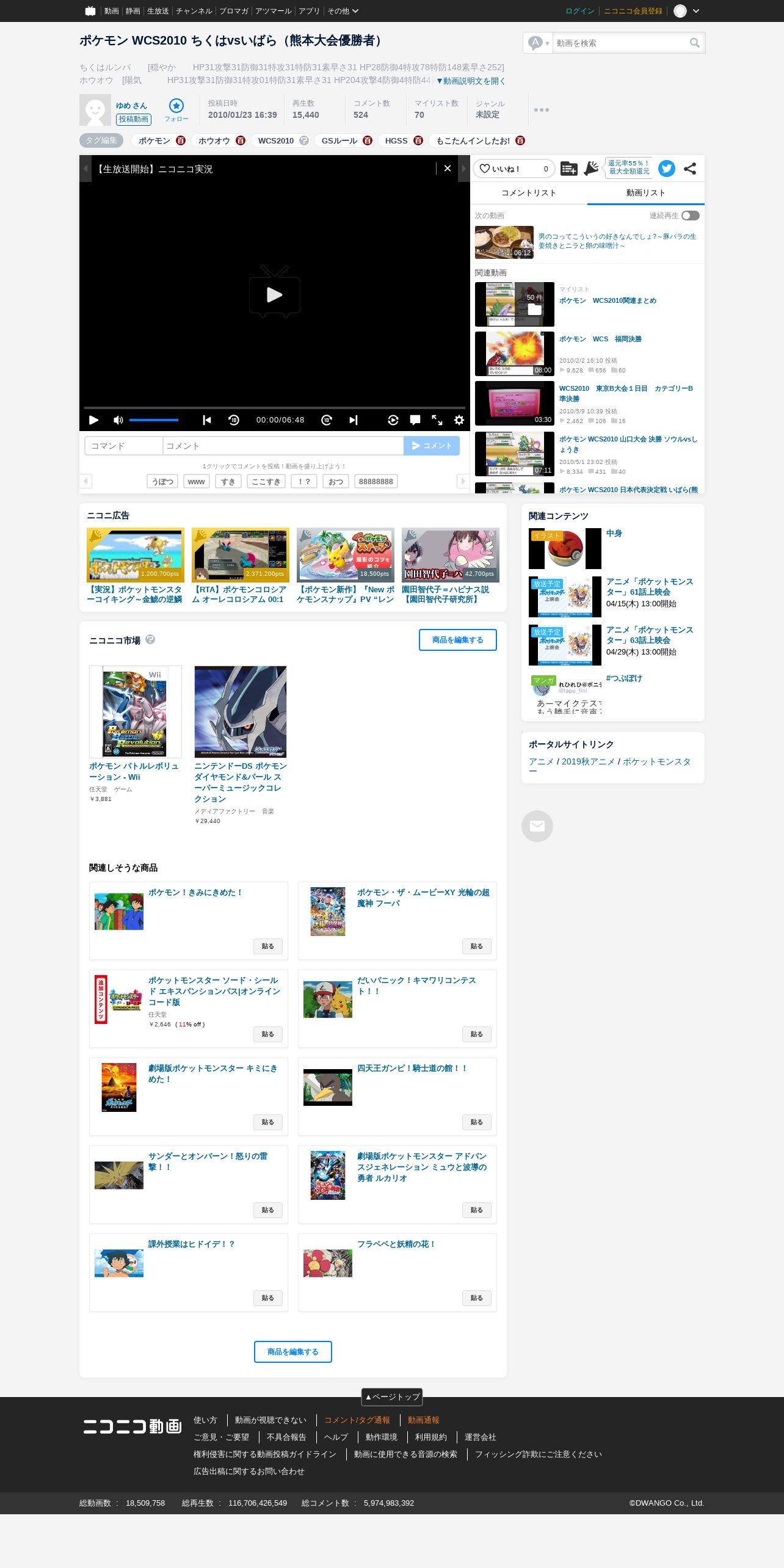Switch to the 動画リスト tab

646,193
